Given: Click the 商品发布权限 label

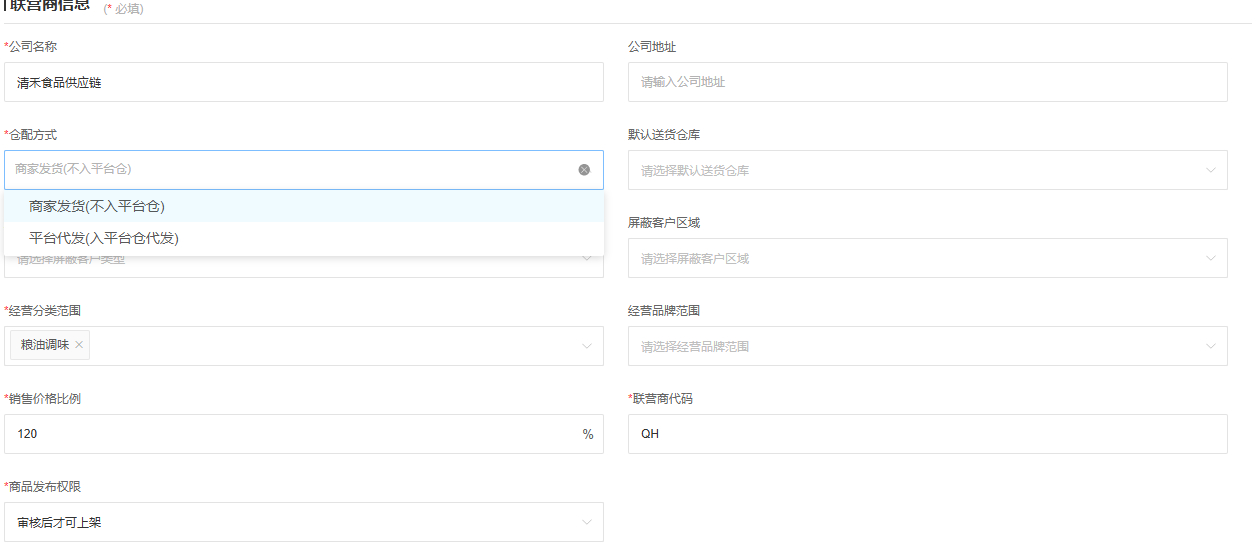Looking at the screenshot, I should tap(45, 486).
